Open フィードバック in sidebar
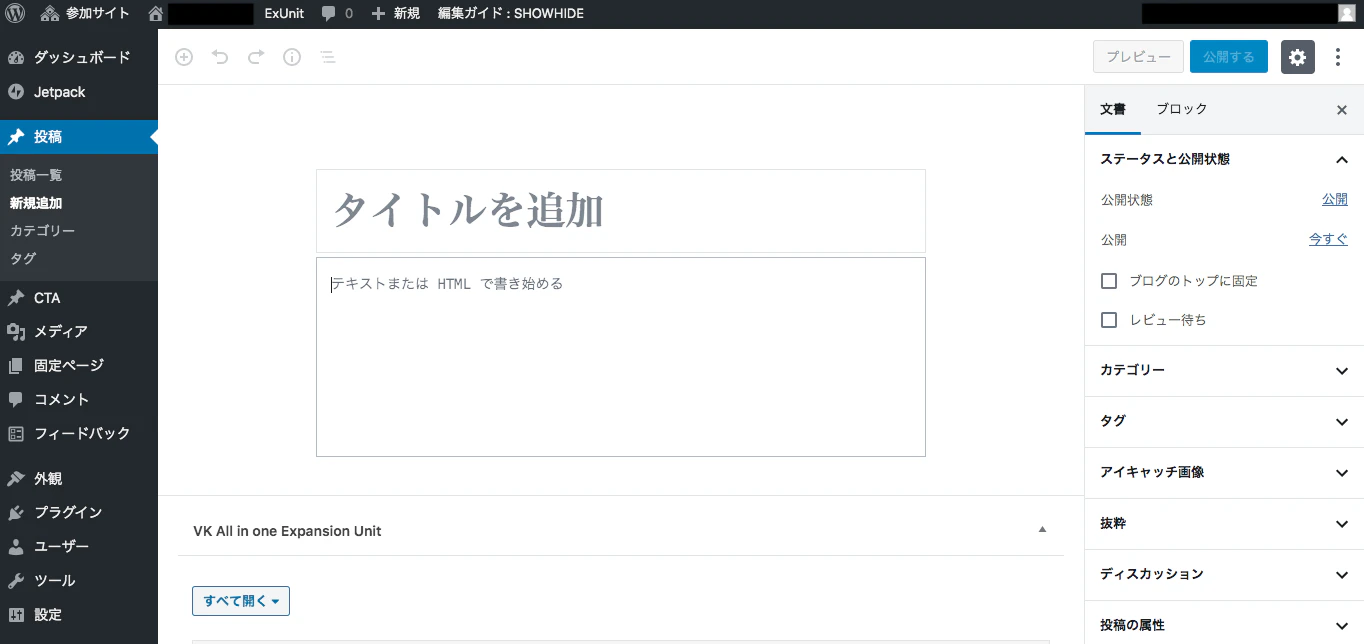This screenshot has width=1364, height=644. (79, 434)
